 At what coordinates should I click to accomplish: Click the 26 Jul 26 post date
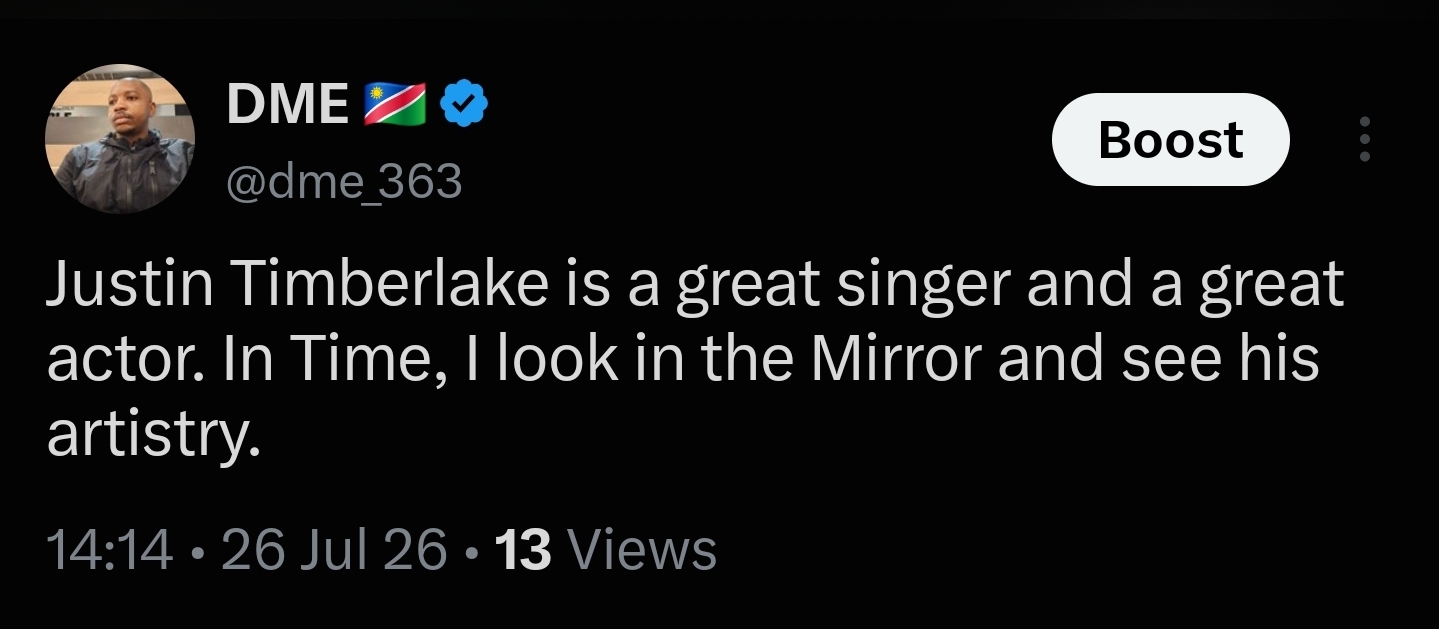pos(334,550)
